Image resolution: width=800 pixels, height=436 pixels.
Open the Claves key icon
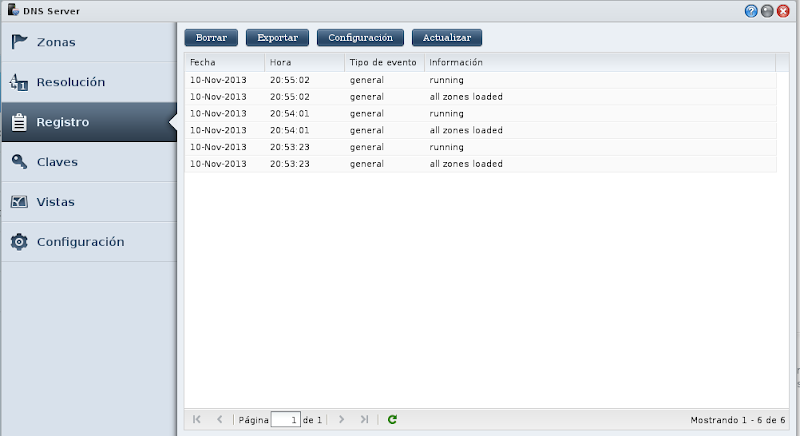tap(19, 162)
